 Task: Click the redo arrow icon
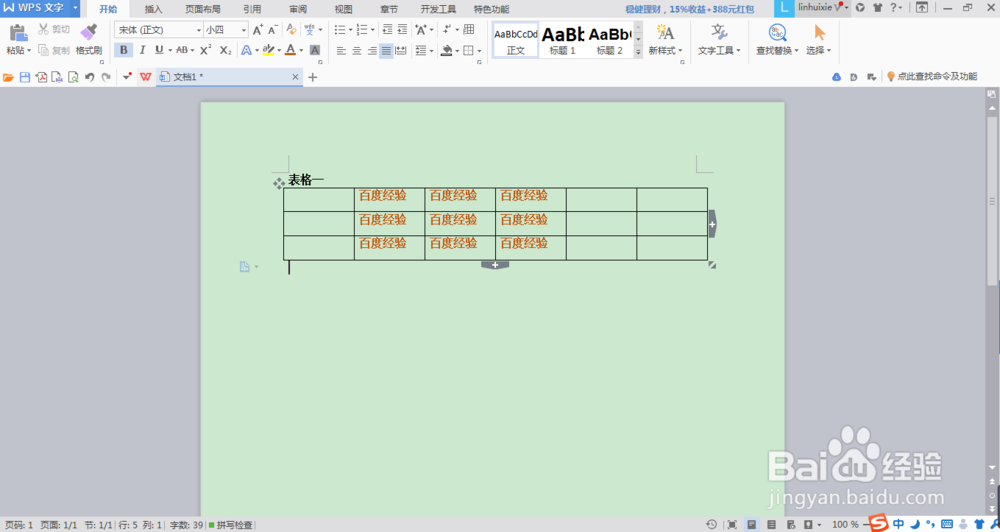click(x=105, y=77)
